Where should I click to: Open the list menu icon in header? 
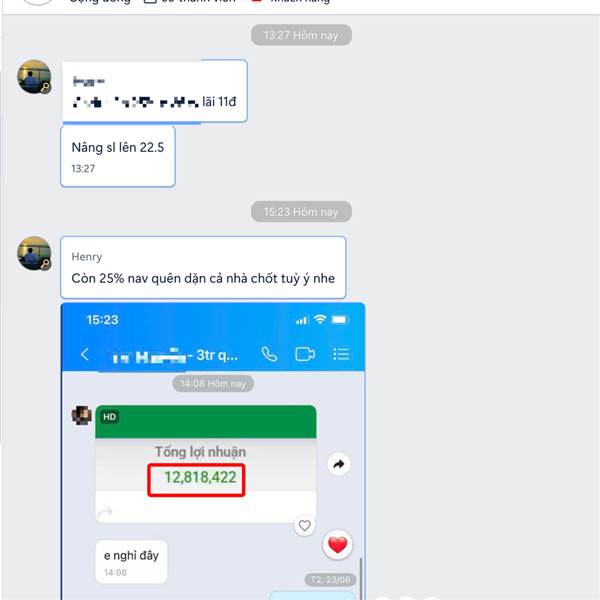click(341, 354)
